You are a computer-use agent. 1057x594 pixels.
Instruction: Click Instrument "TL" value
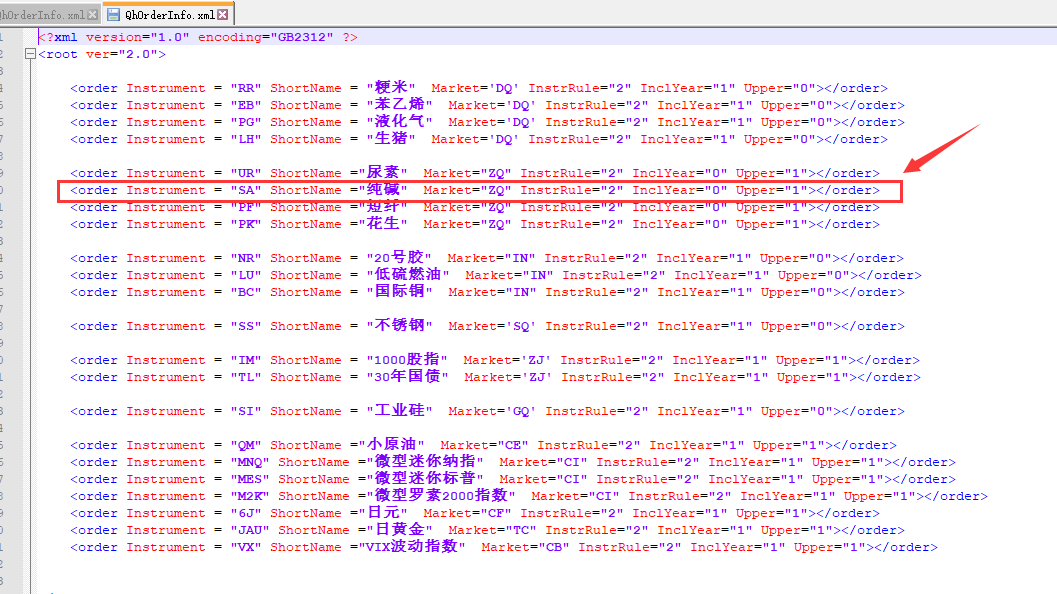tap(245, 377)
